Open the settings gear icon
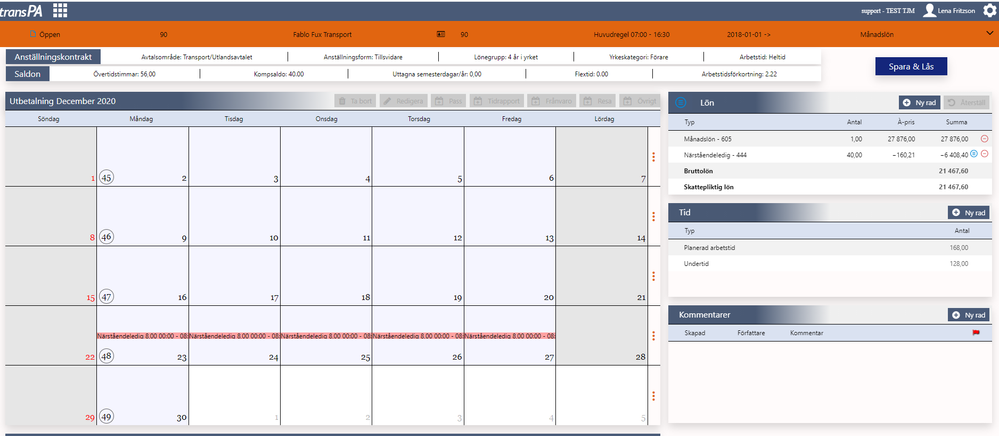The image size is (999, 436). pyautogui.click(x=989, y=10)
